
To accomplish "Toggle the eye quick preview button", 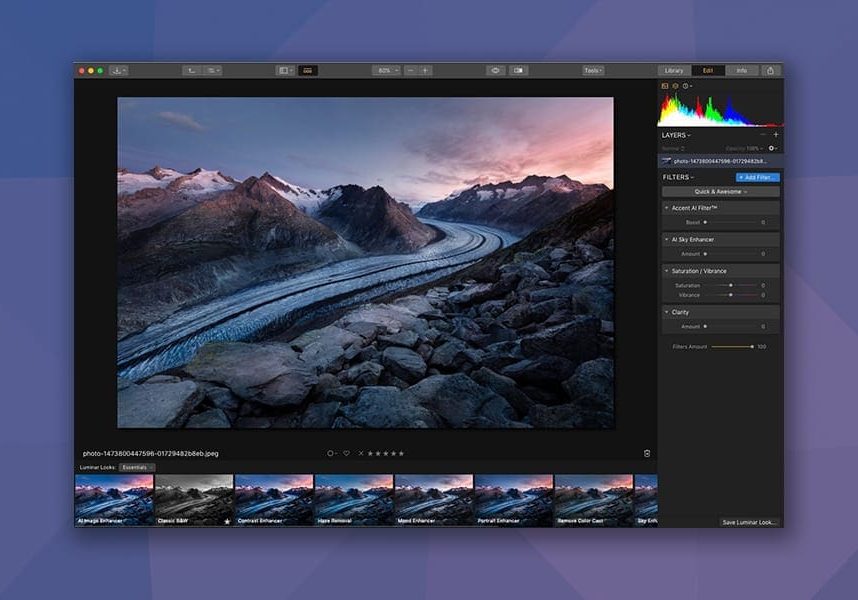I will [495, 71].
